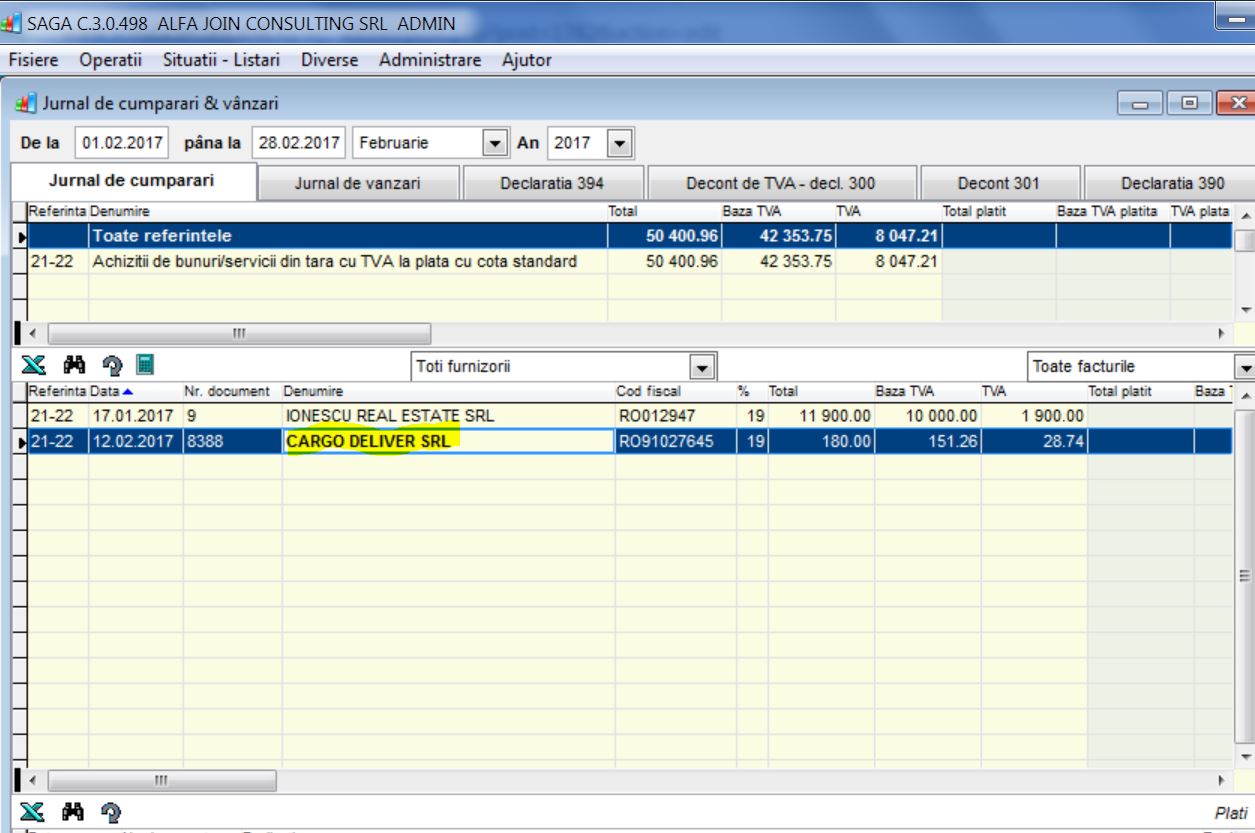This screenshot has width=1255, height=833.
Task: Click right arrow of invoice list horizontal scrollbar
Action: [1221, 779]
